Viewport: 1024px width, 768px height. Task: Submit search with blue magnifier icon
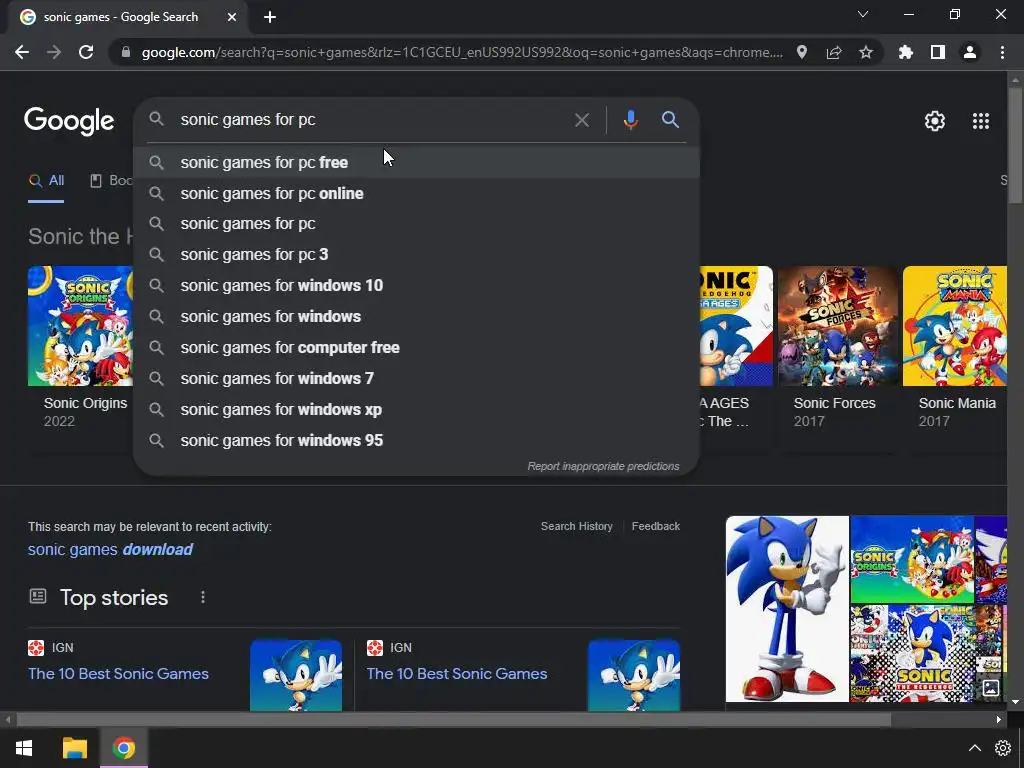pyautogui.click(x=670, y=120)
